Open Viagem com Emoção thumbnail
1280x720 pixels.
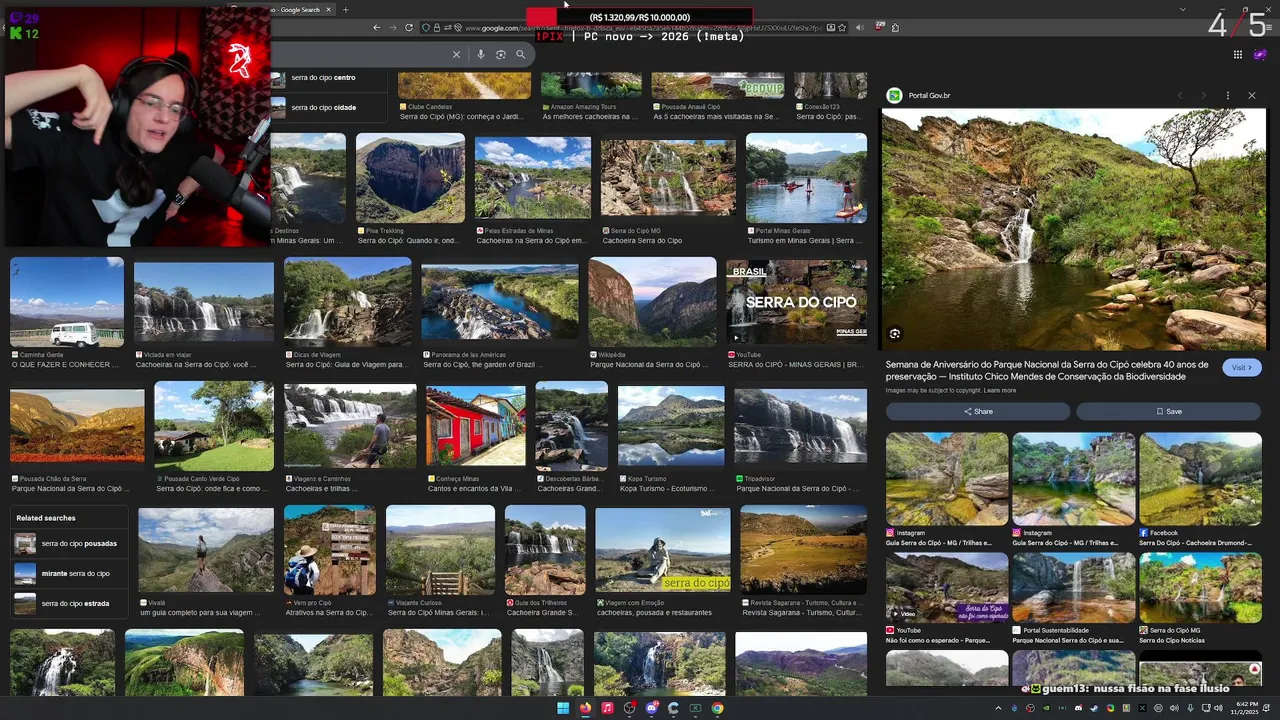[x=663, y=550]
